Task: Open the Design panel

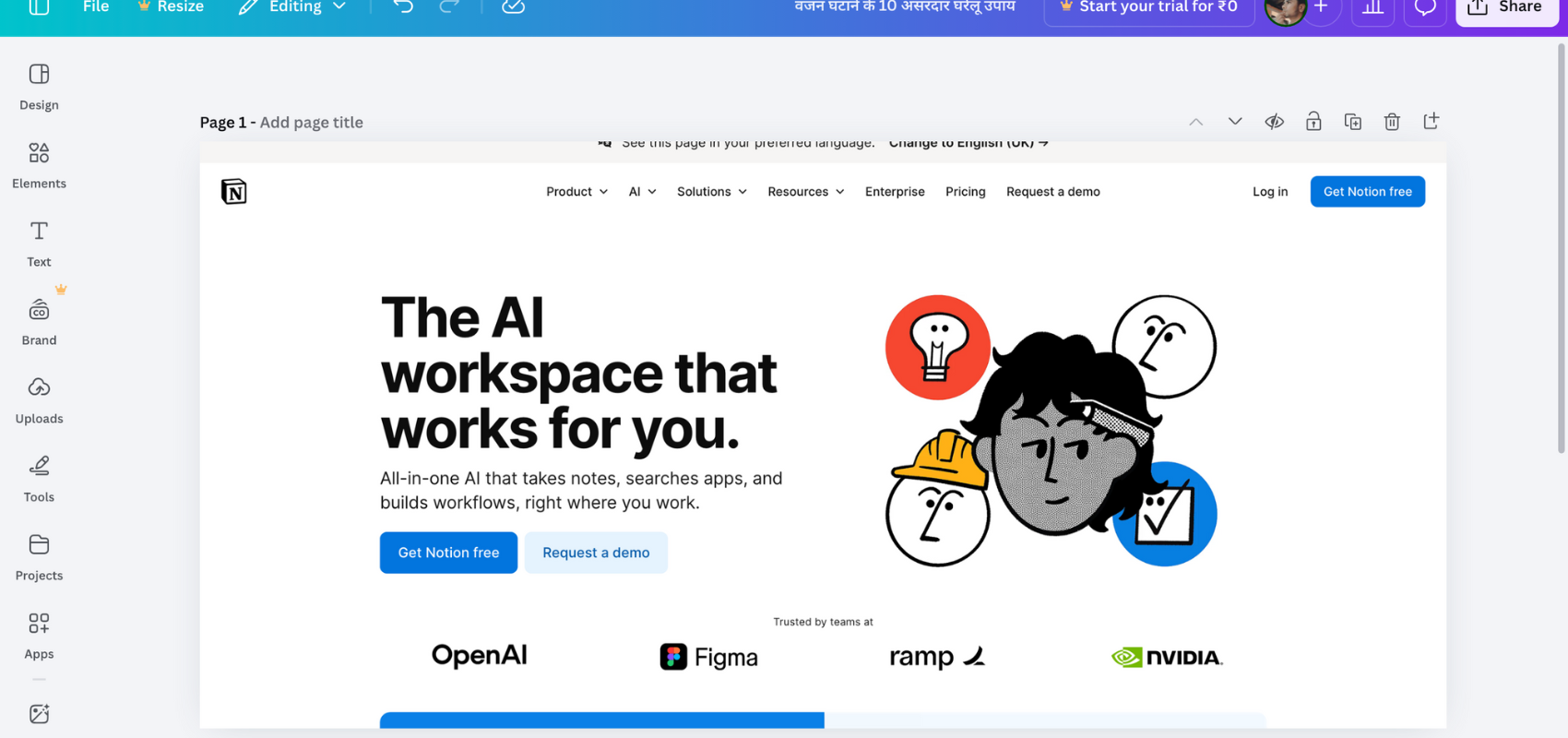Action: tap(39, 88)
